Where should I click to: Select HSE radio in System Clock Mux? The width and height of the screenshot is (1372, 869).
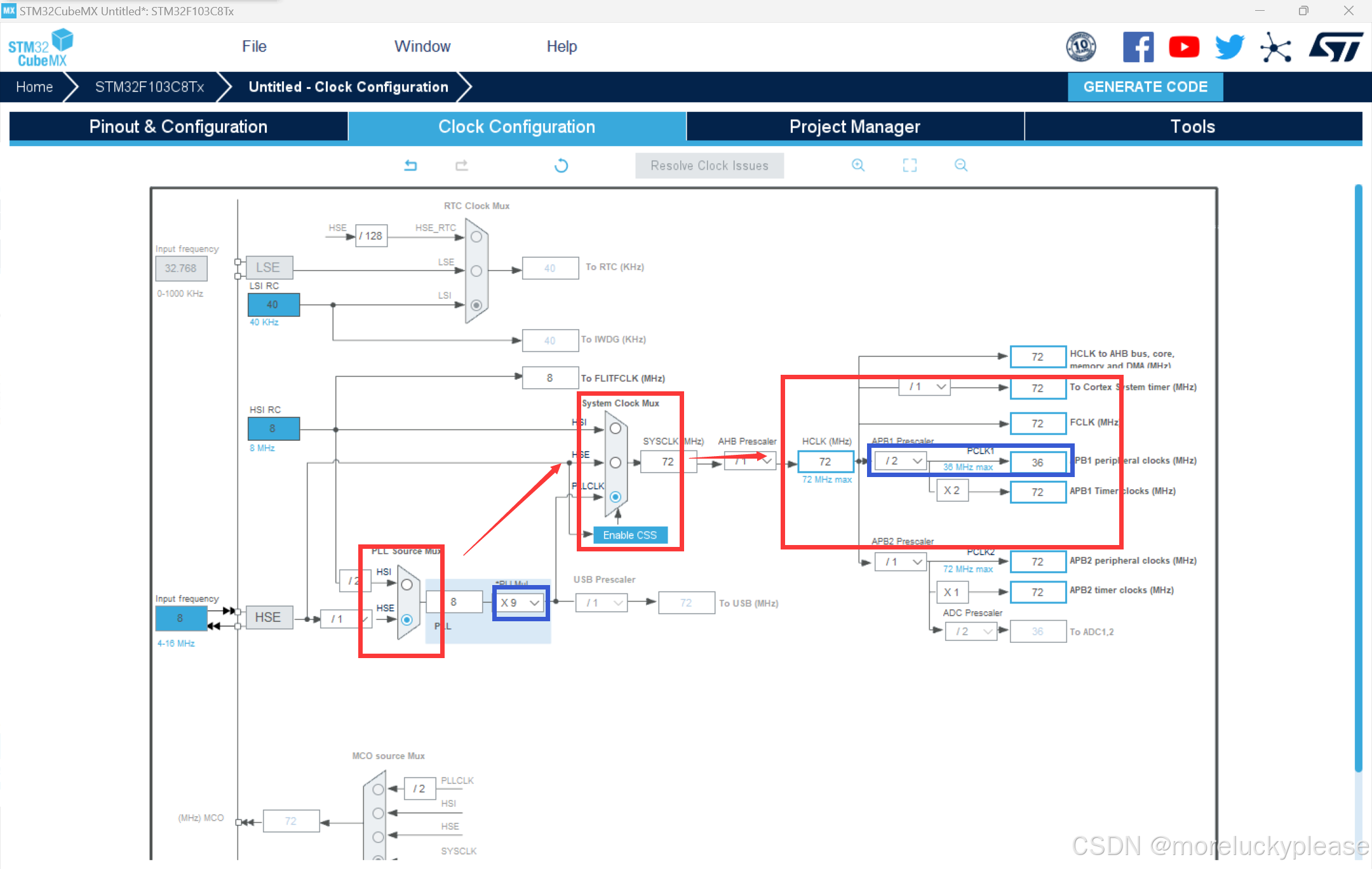(615, 462)
